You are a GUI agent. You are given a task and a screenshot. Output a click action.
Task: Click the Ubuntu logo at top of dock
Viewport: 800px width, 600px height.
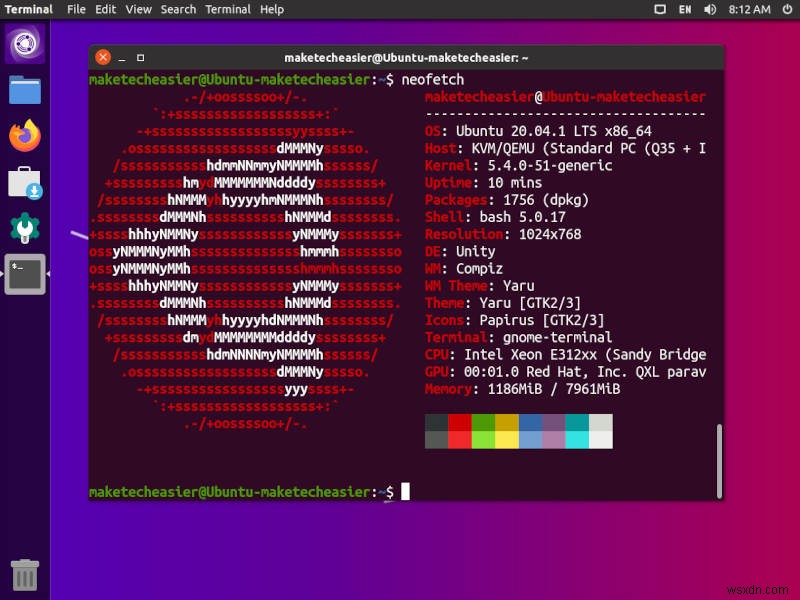click(x=25, y=43)
